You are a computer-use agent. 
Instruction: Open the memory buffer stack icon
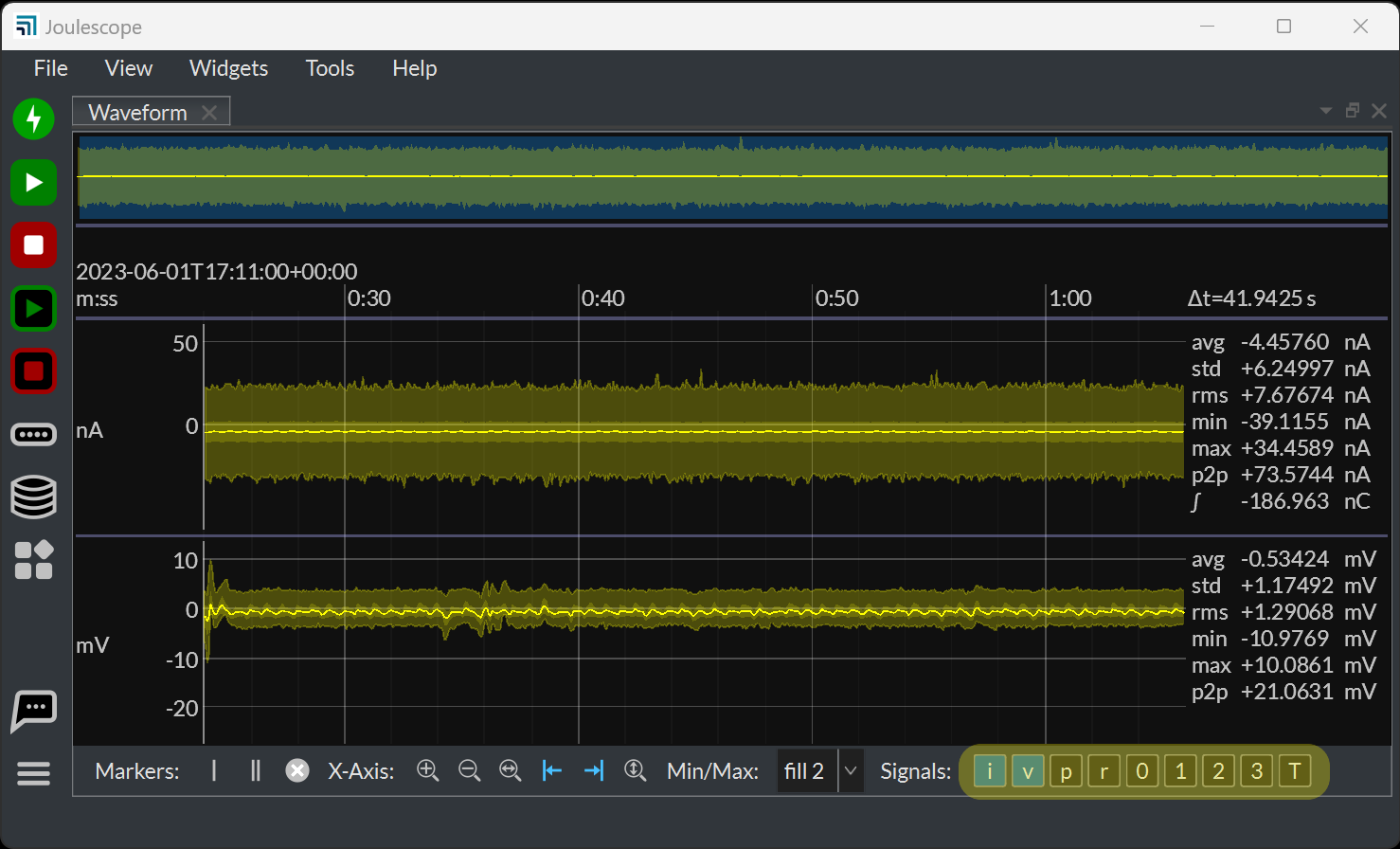coord(34,497)
